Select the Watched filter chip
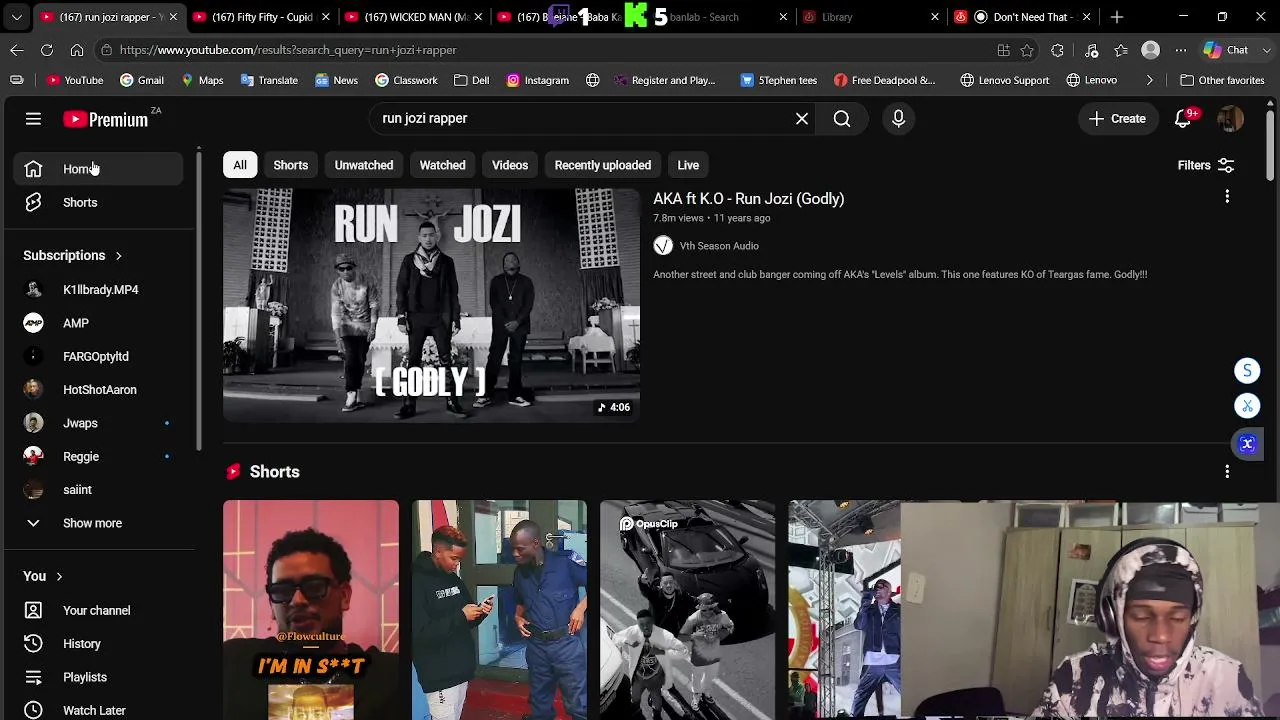Viewport: 1280px width, 720px height. pyautogui.click(x=442, y=165)
